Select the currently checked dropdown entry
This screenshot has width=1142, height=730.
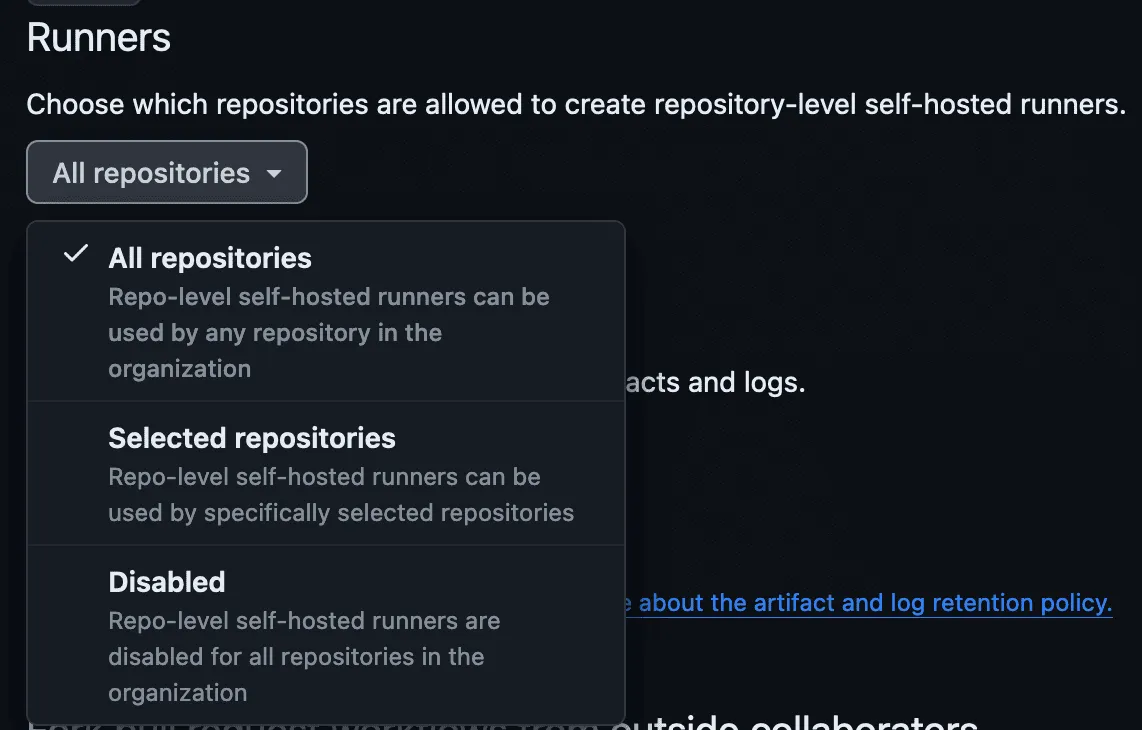210,257
